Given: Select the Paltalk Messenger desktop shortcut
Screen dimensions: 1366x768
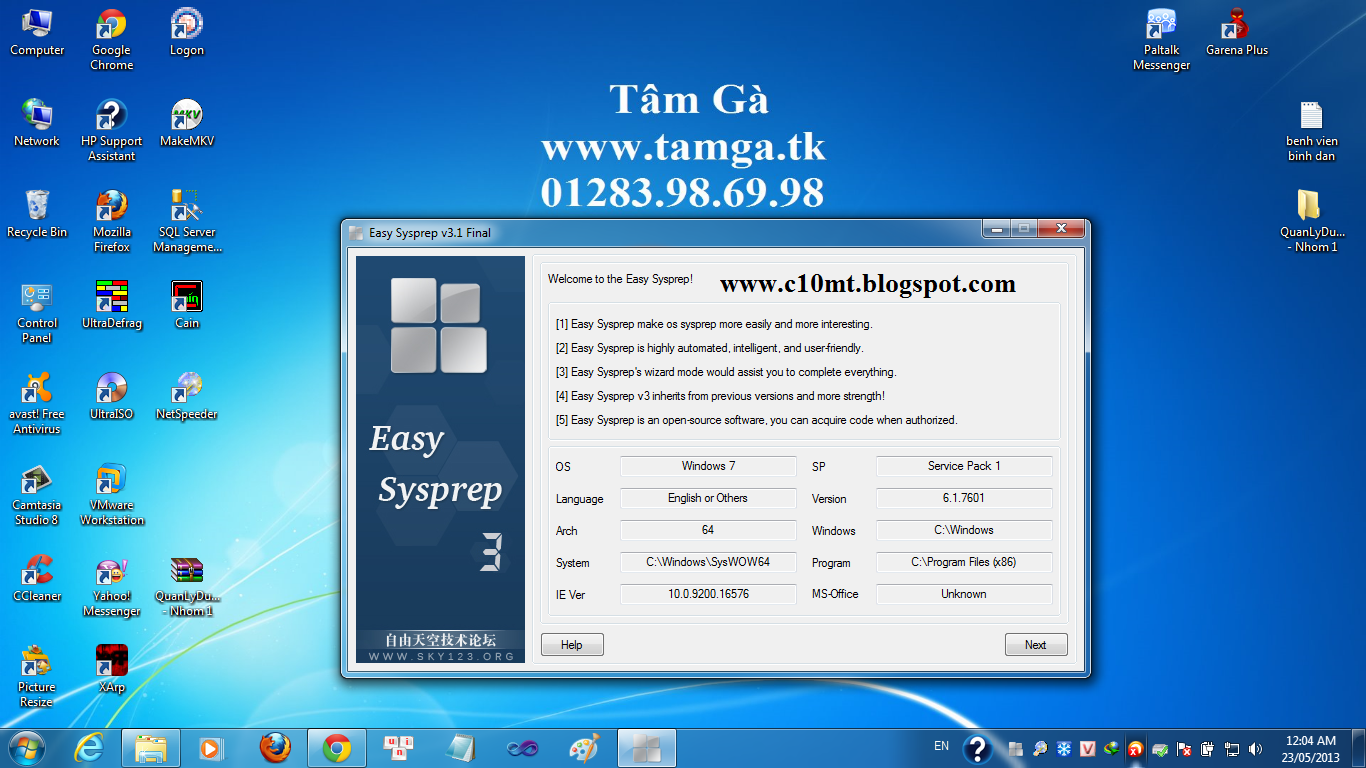Looking at the screenshot, I should click(1161, 40).
